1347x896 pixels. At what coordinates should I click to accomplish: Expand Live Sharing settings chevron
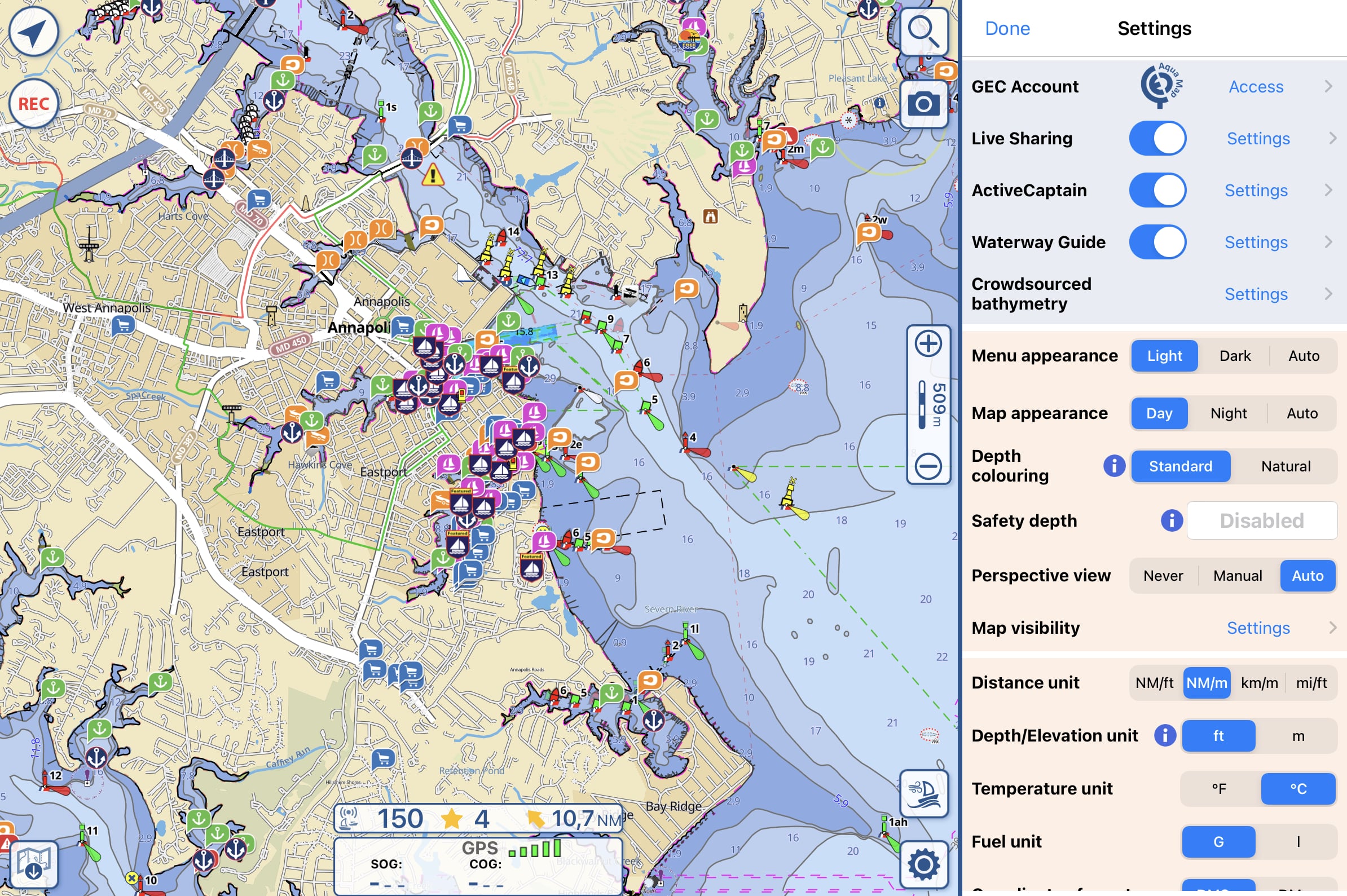coord(1332,138)
